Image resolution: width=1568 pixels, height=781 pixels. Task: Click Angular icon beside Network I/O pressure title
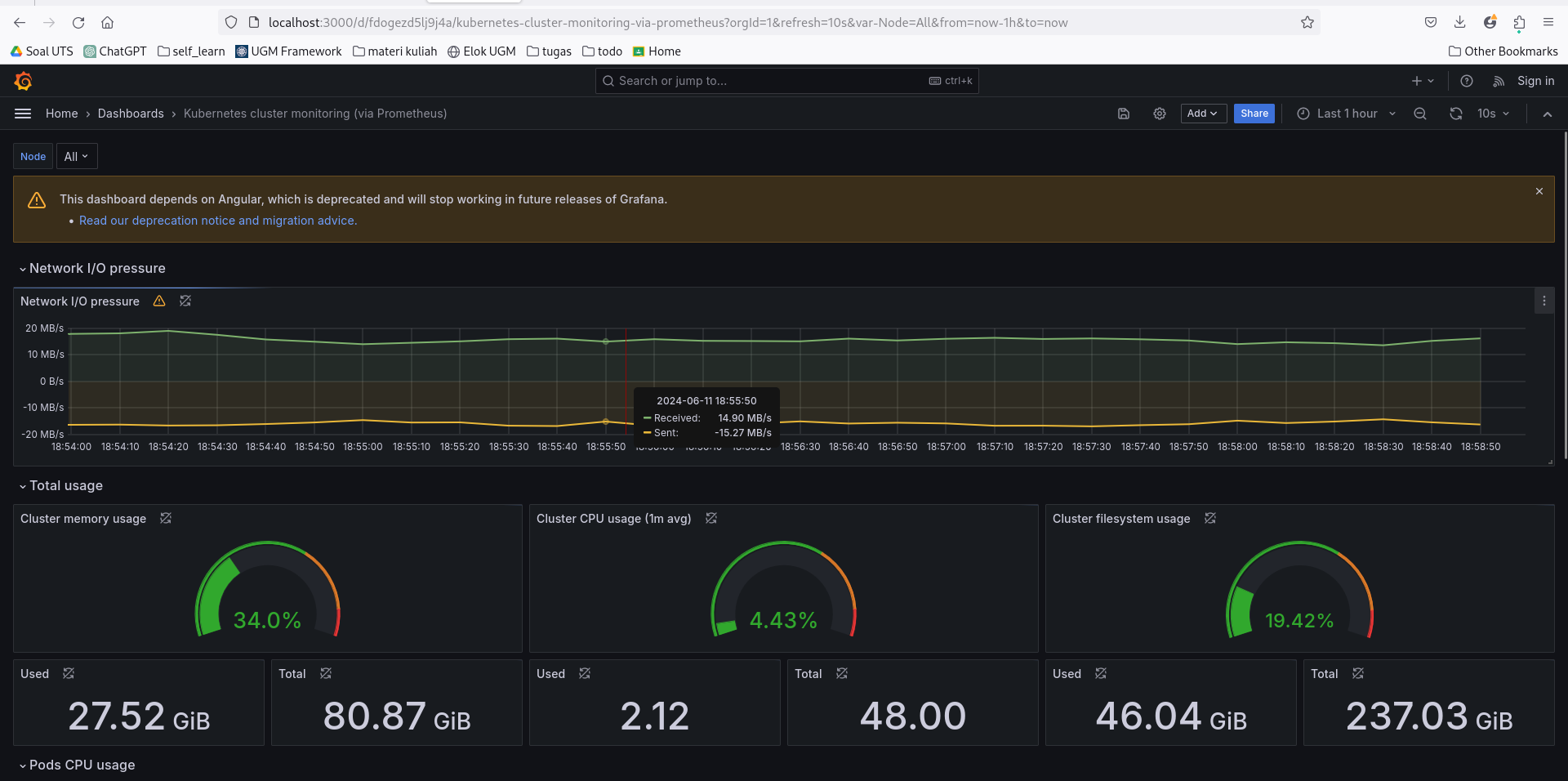tap(185, 301)
